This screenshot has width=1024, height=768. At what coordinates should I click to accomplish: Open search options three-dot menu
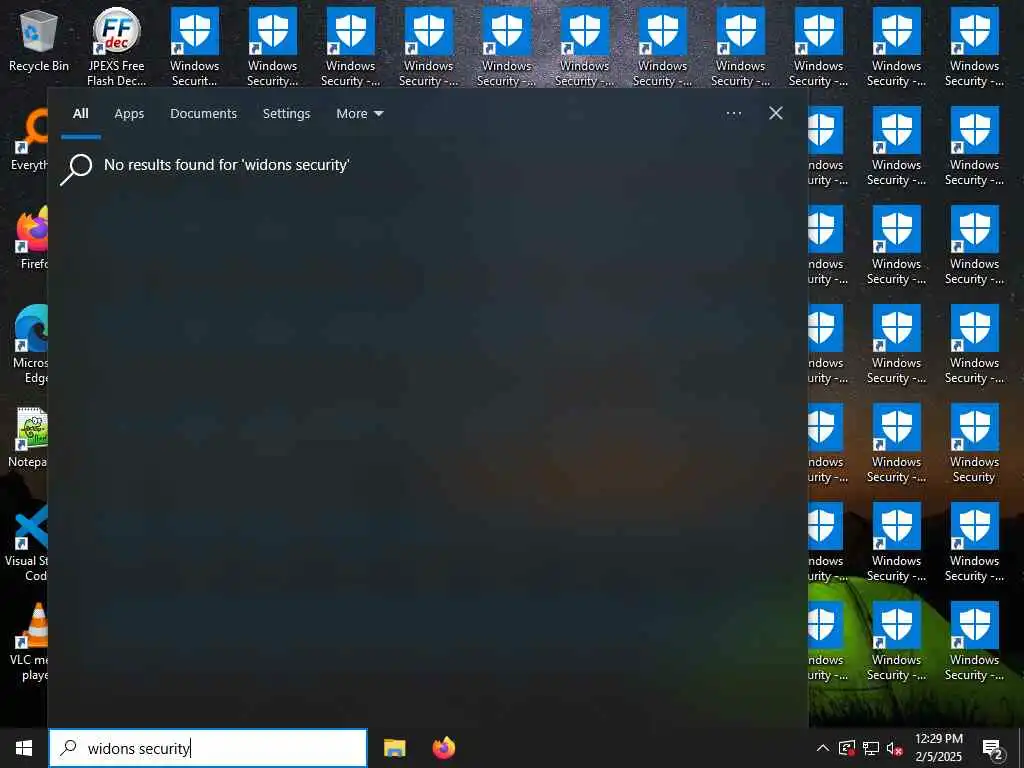pyautogui.click(x=734, y=113)
